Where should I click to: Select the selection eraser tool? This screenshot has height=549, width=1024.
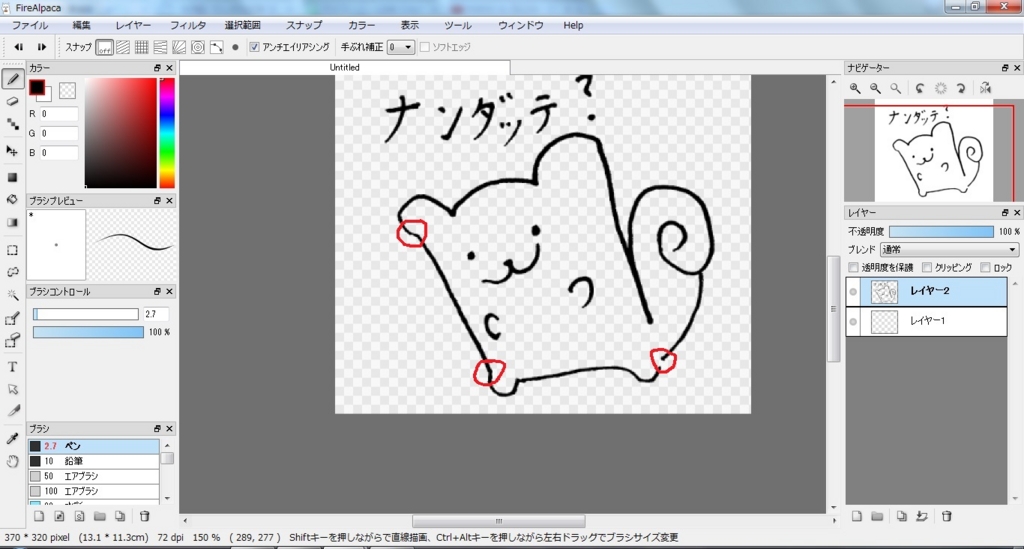tap(12, 340)
